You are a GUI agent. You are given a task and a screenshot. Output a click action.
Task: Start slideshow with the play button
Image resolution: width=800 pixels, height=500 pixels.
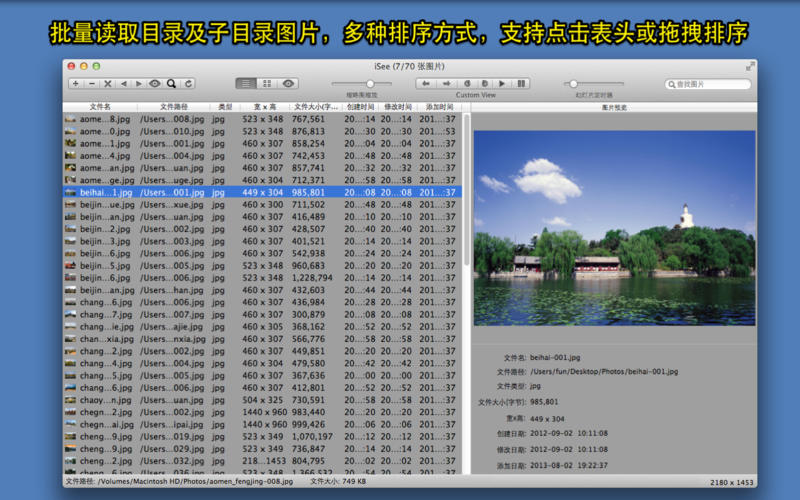[x=502, y=84]
